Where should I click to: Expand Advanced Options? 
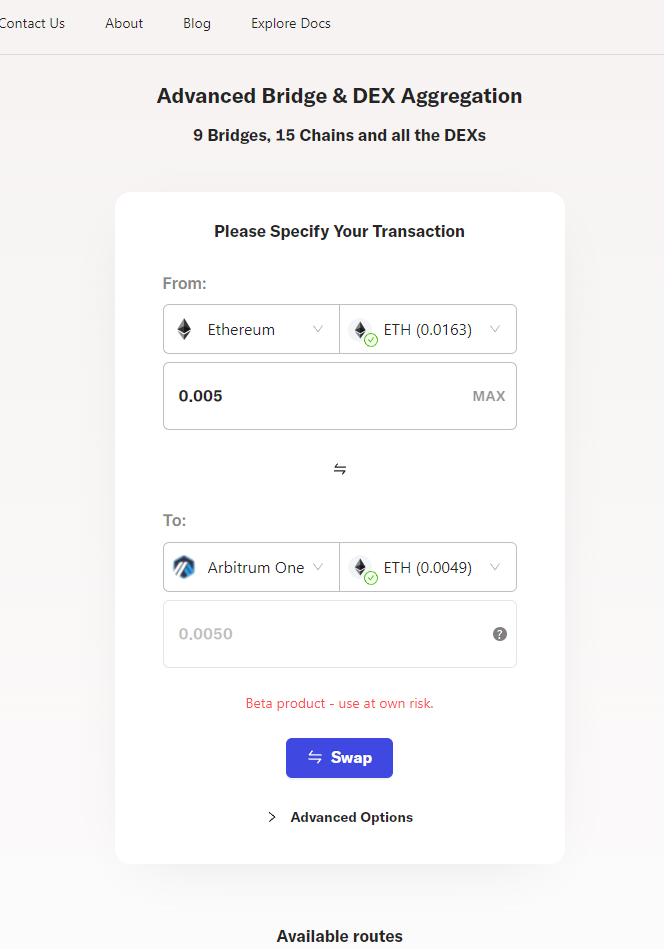click(351, 817)
